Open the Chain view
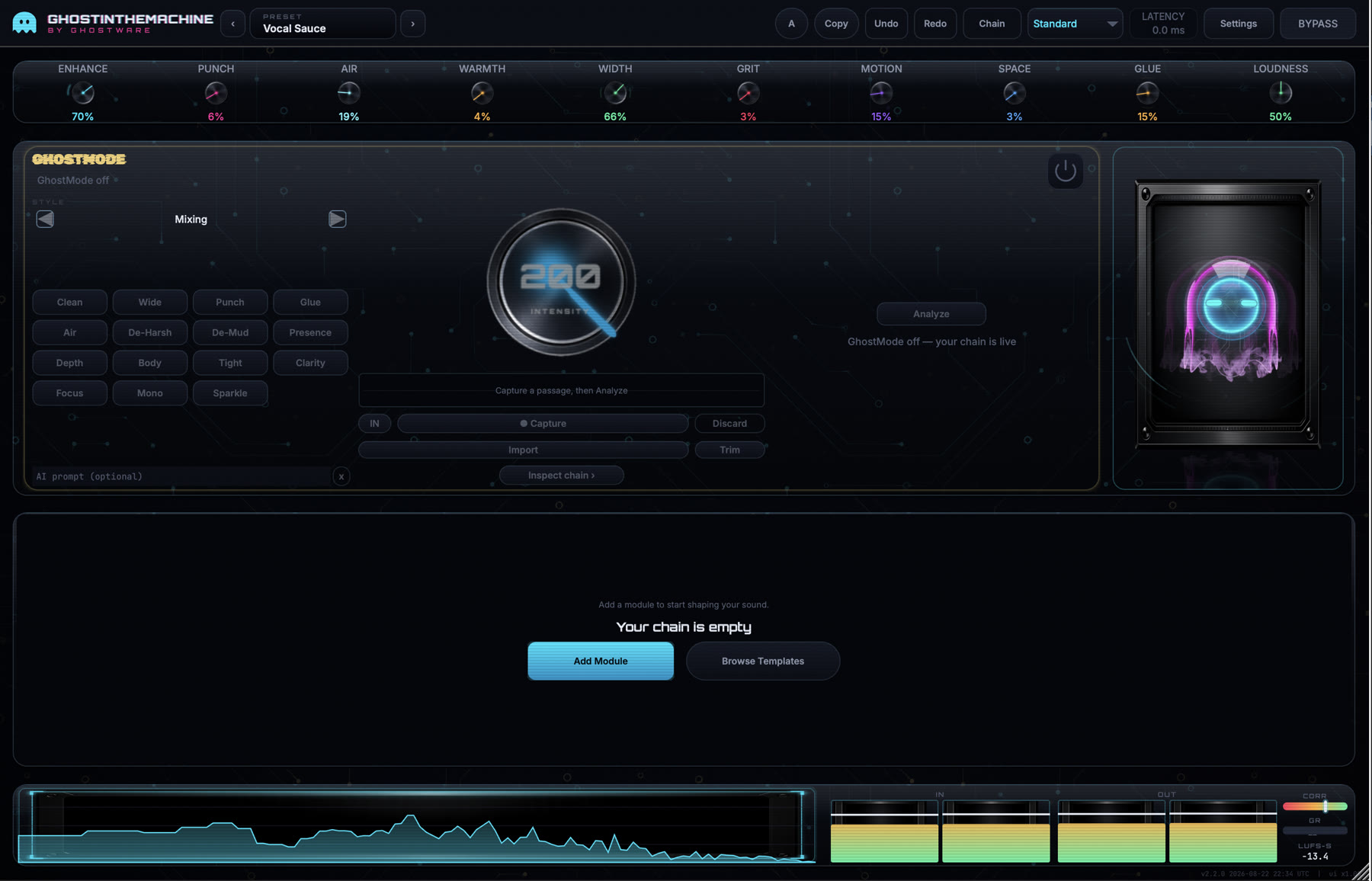 tap(992, 24)
